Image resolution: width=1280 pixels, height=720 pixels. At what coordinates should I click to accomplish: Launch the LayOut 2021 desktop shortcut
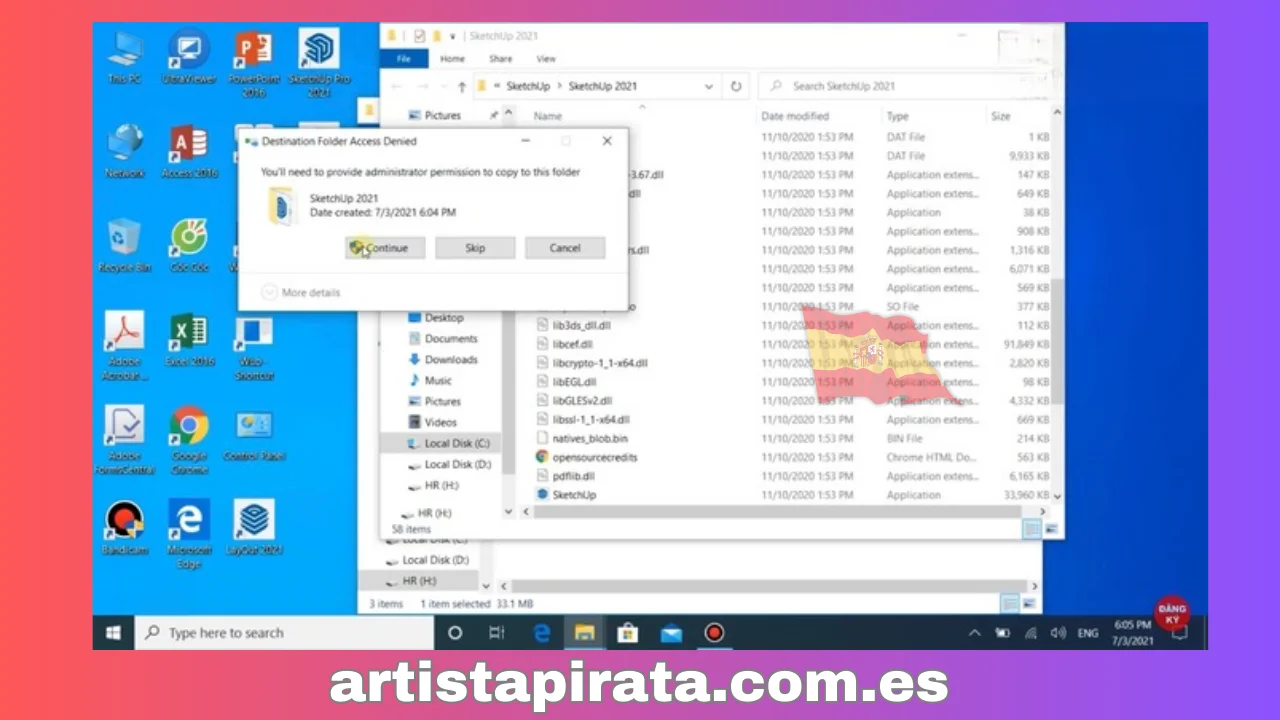pos(254,528)
